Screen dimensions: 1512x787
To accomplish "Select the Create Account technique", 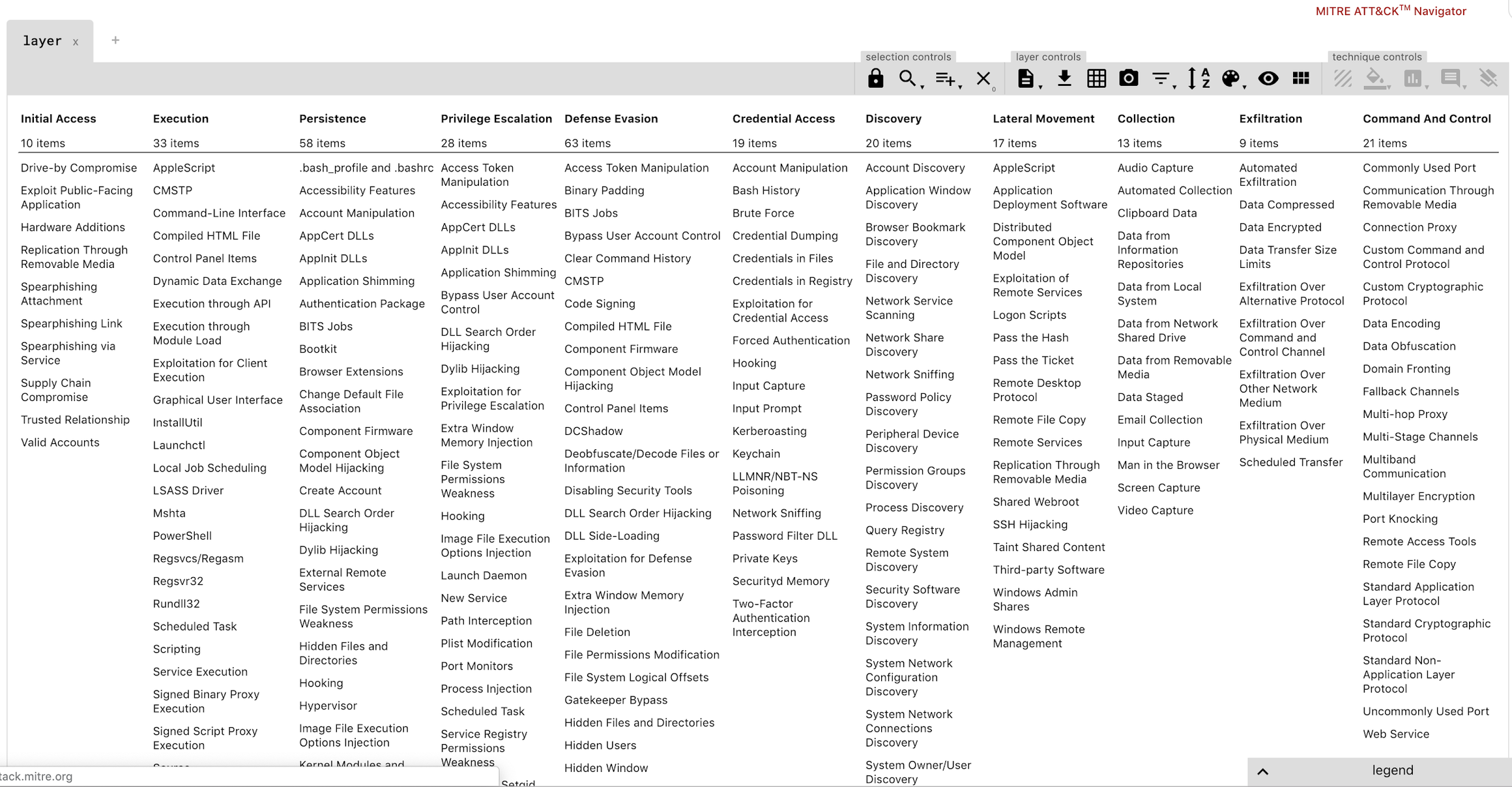I will click(340, 490).
